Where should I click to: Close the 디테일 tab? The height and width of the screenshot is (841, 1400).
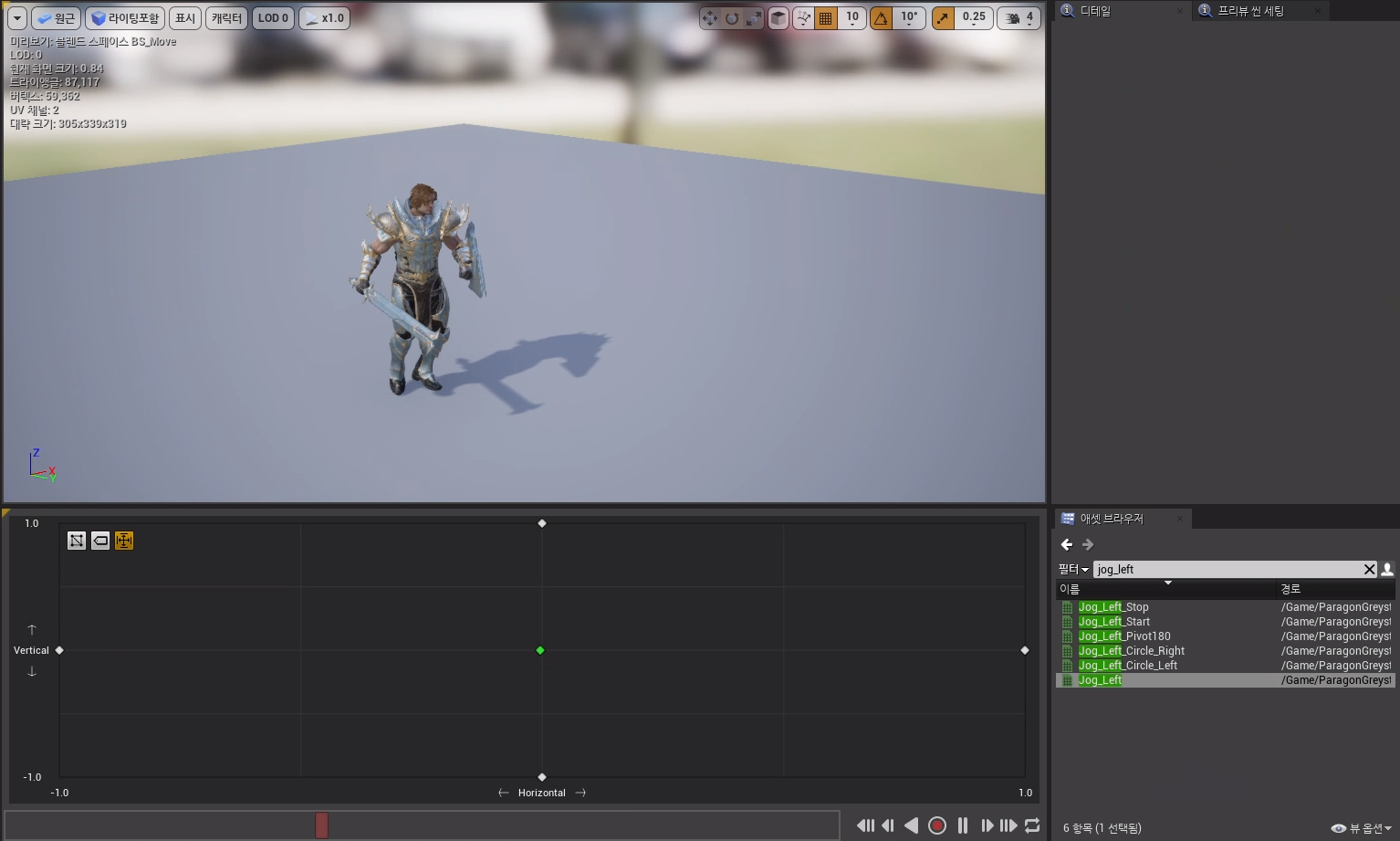(x=1180, y=11)
